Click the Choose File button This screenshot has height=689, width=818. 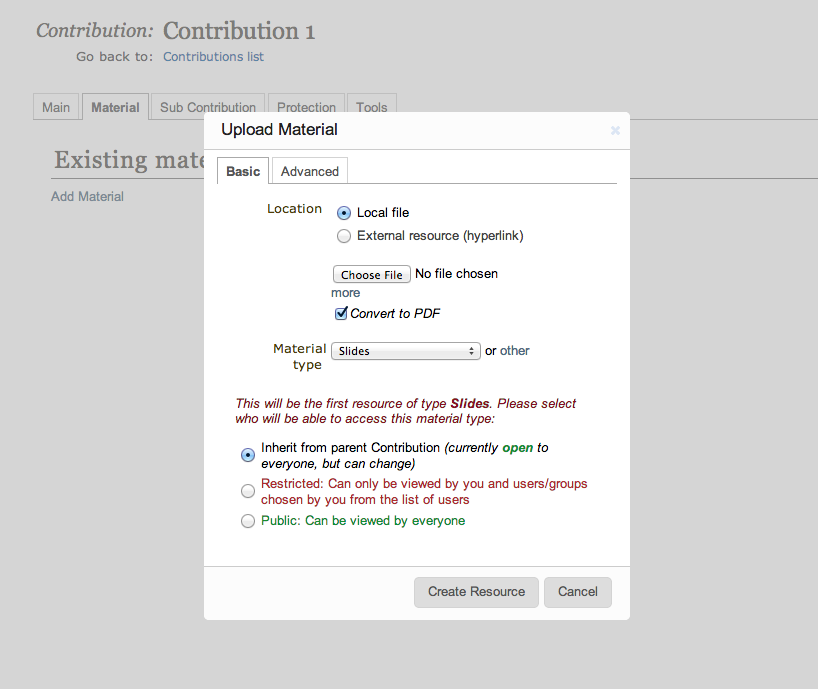pyautogui.click(x=371, y=274)
